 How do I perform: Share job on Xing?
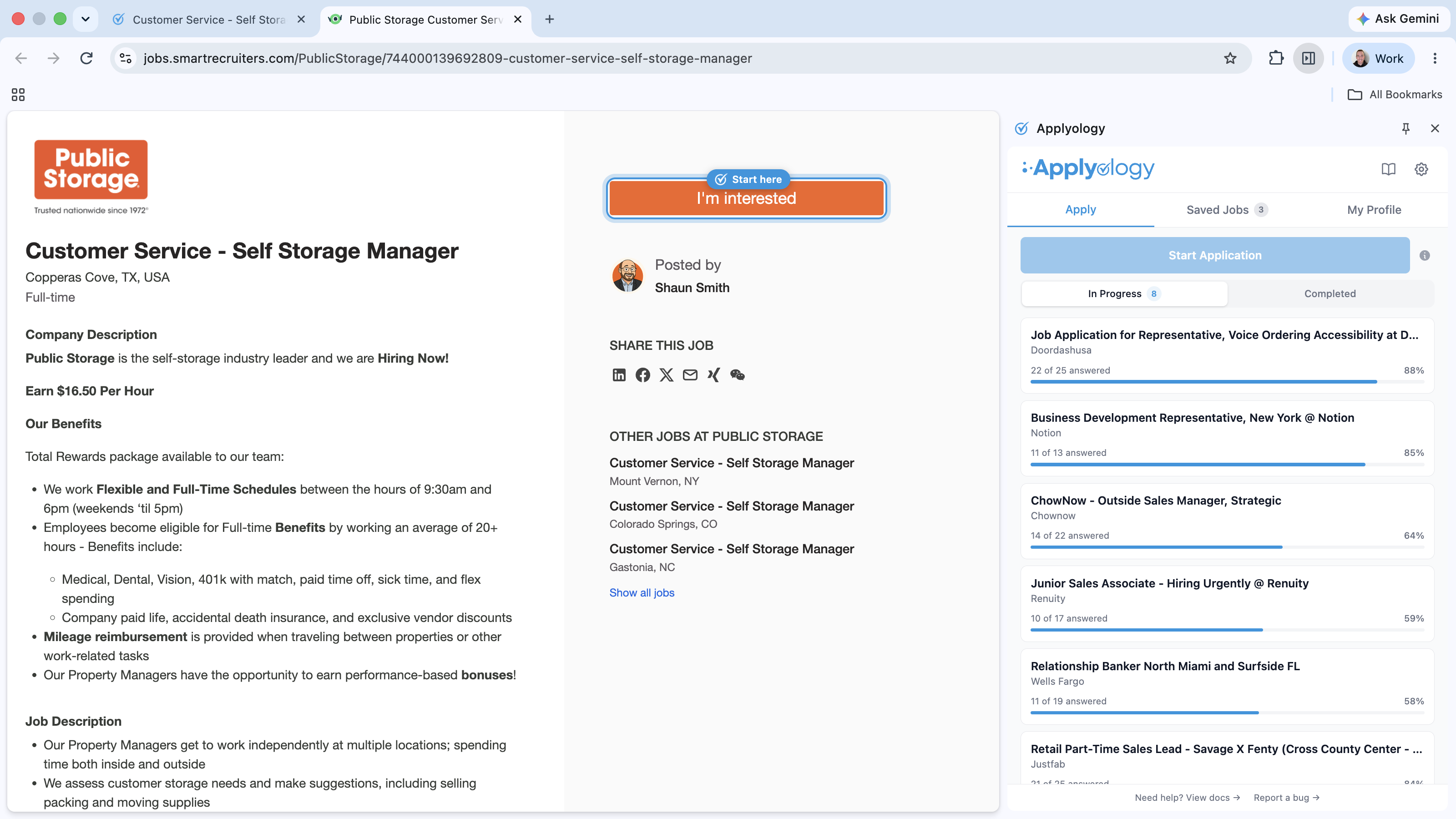[x=714, y=375]
